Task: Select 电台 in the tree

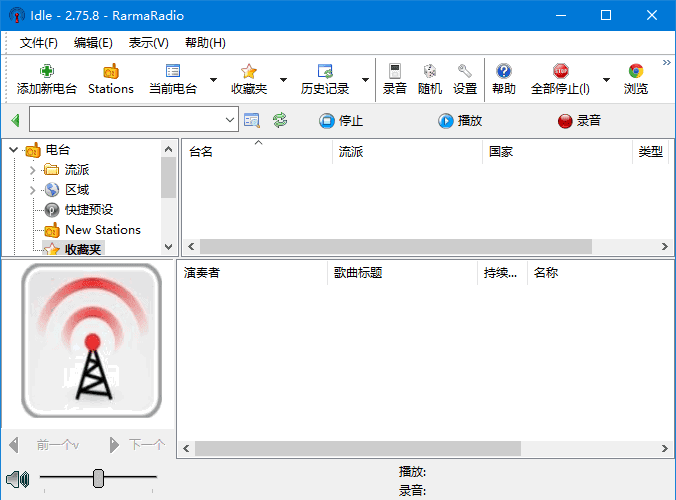Action: [58, 150]
